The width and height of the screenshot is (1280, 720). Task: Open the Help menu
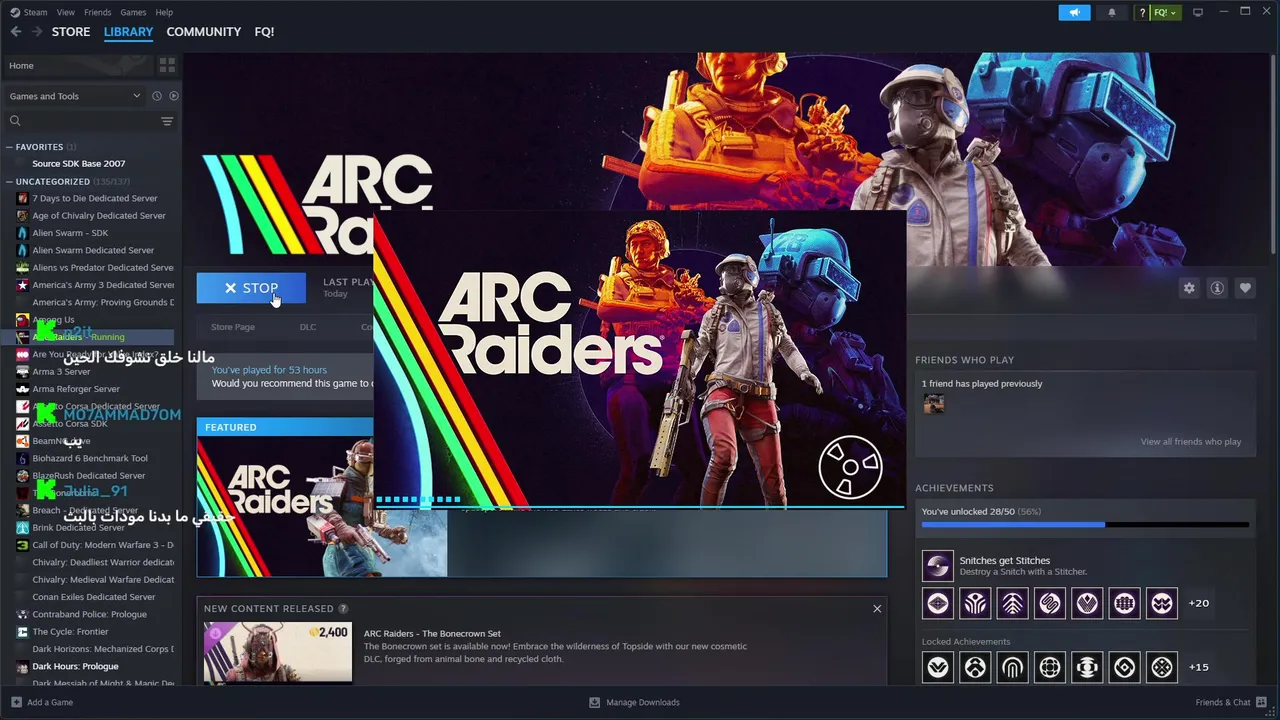click(164, 12)
